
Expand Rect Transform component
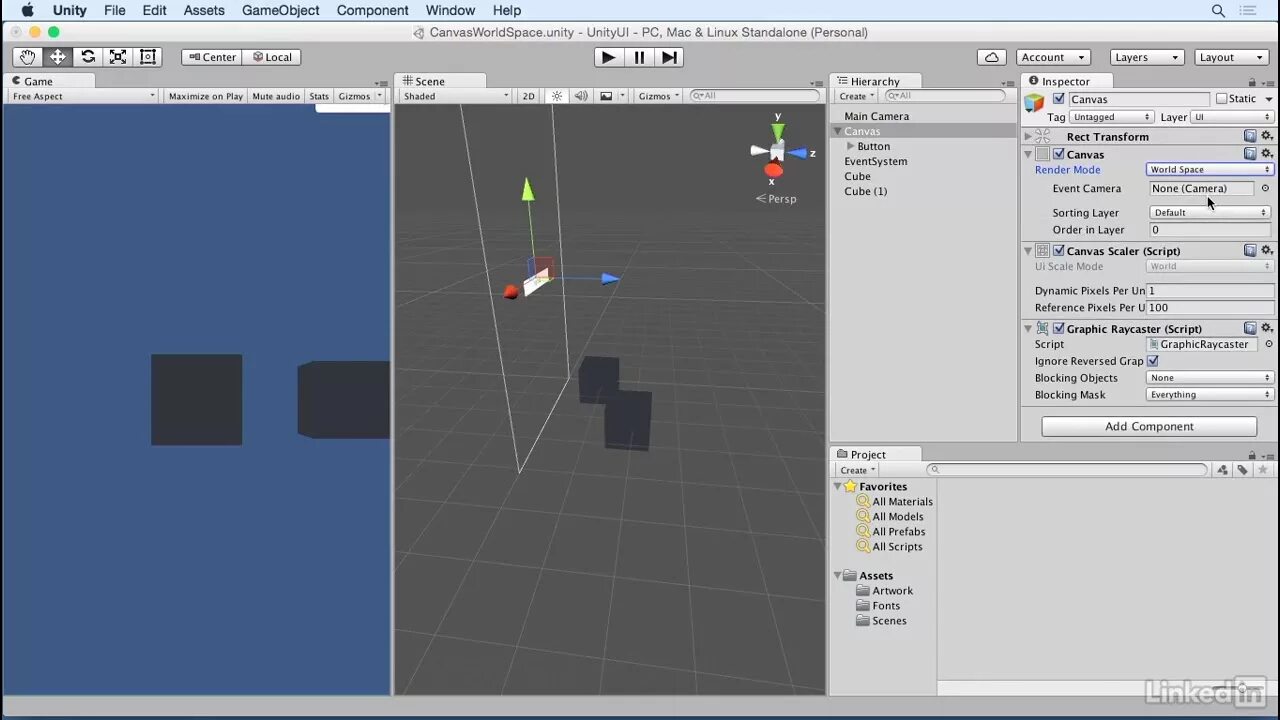[1028, 136]
